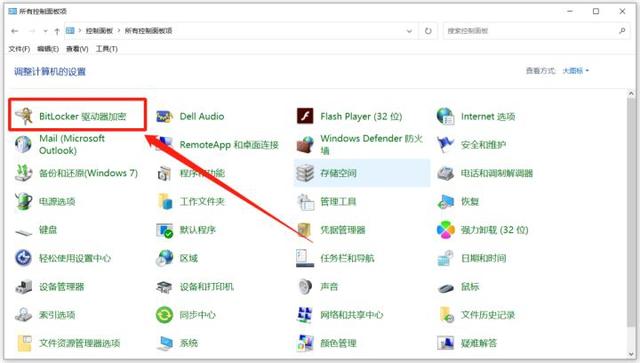640x363 pixels.
Task: Click the scrollbar down arrow
Action: point(631,354)
